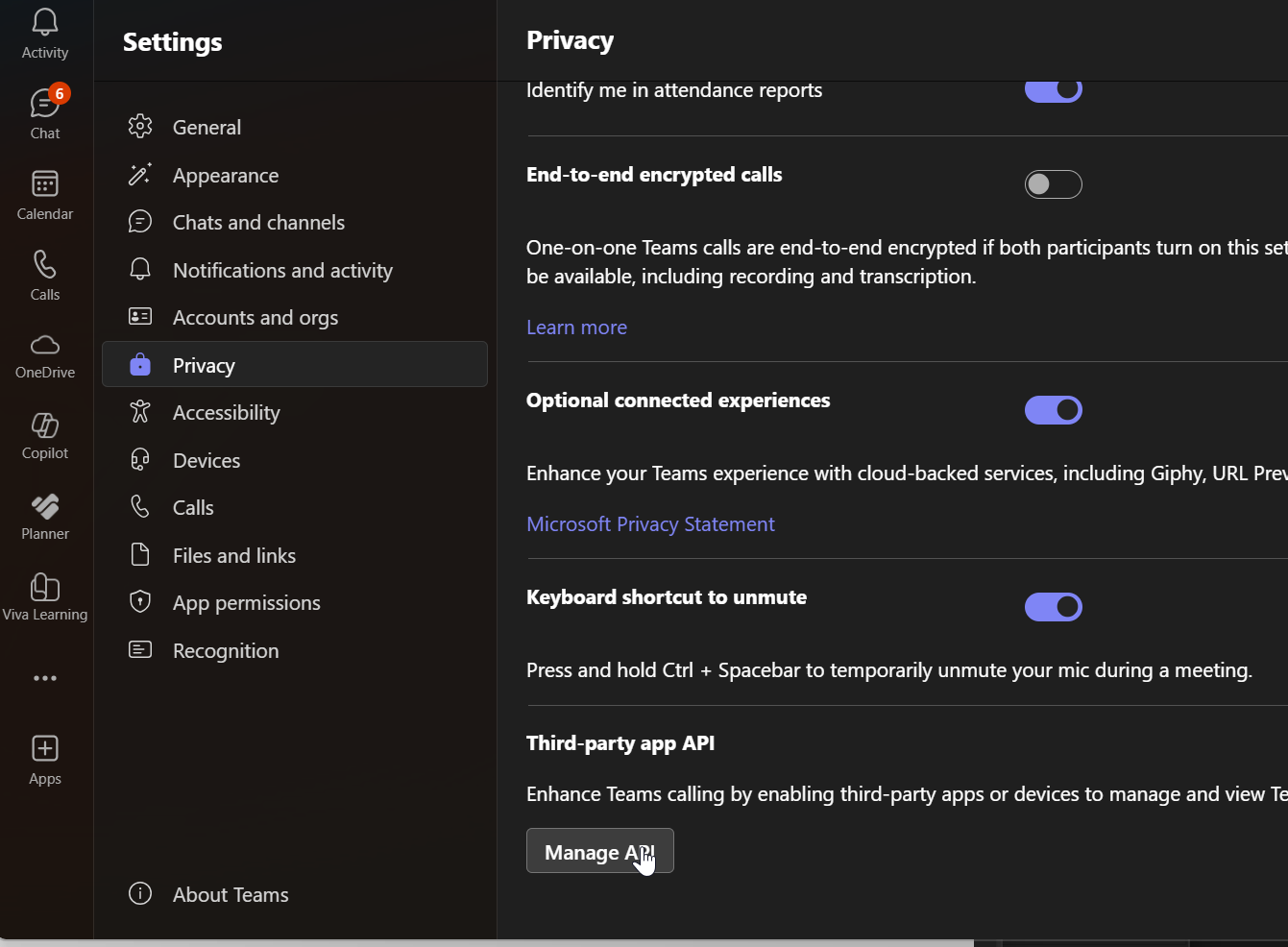This screenshot has width=1288, height=947.
Task: Open the Calls app in the sidebar
Action: (44, 274)
